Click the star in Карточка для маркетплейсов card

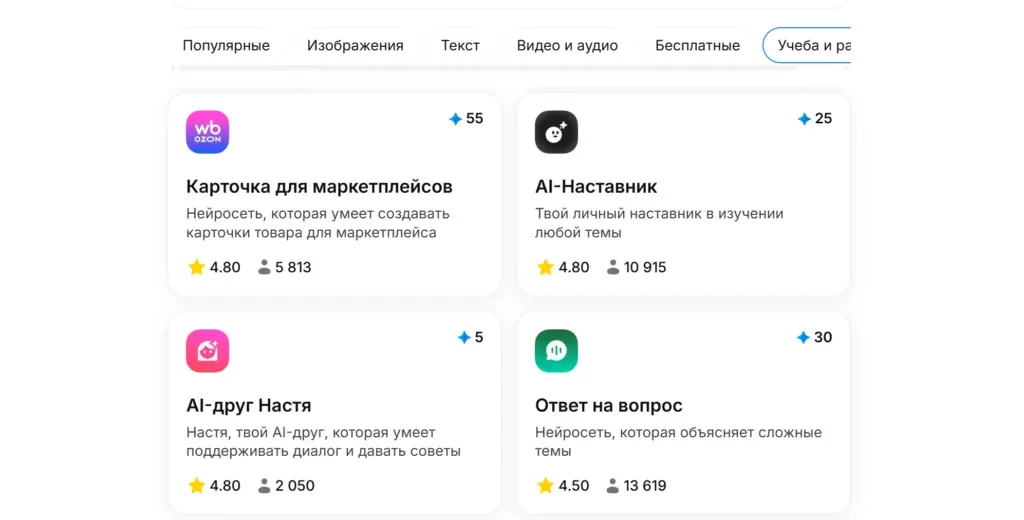pos(196,267)
